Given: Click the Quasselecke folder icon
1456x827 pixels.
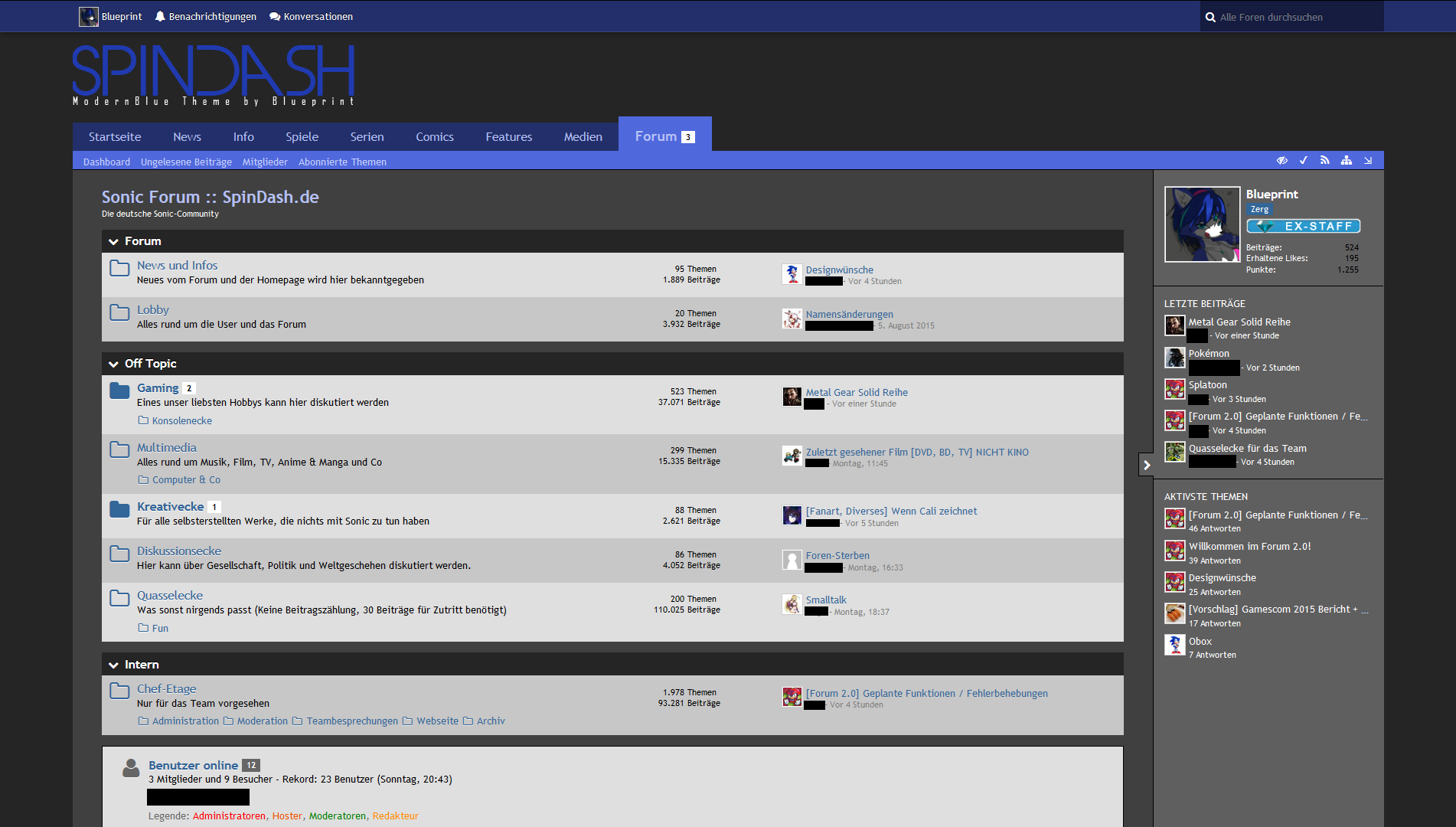Looking at the screenshot, I should (x=119, y=598).
